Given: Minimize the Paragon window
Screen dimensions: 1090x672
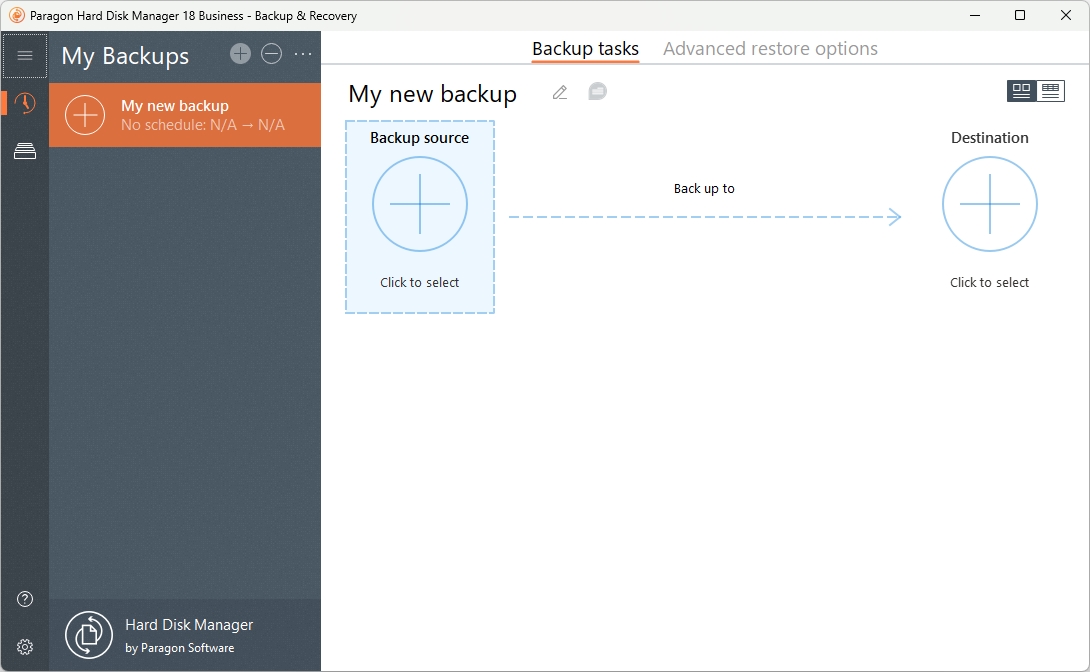Looking at the screenshot, I should pyautogui.click(x=975, y=15).
